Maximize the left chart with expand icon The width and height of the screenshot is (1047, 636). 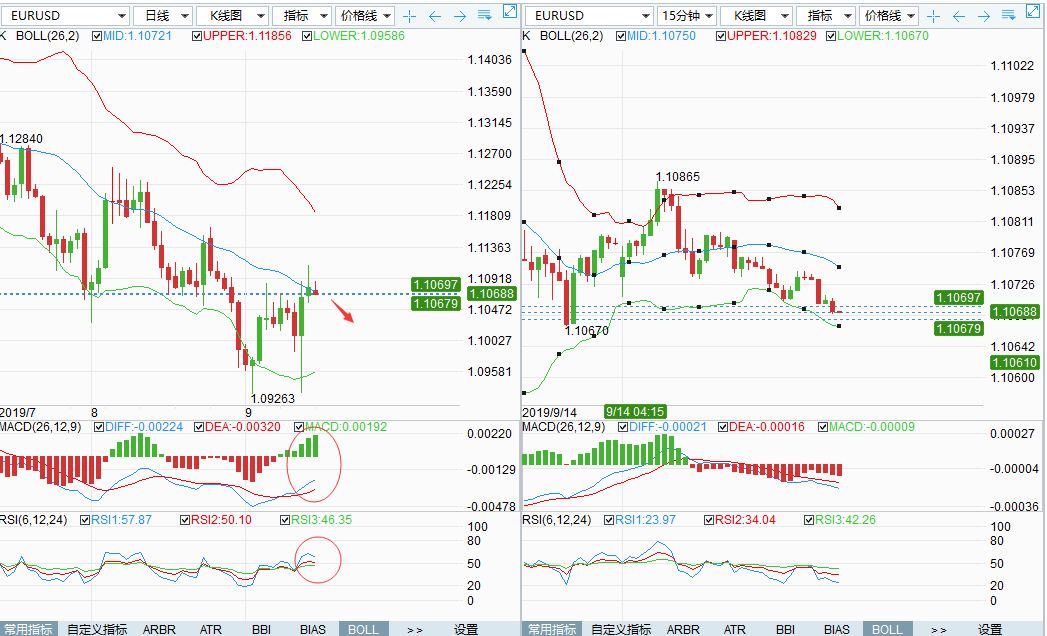coord(509,11)
